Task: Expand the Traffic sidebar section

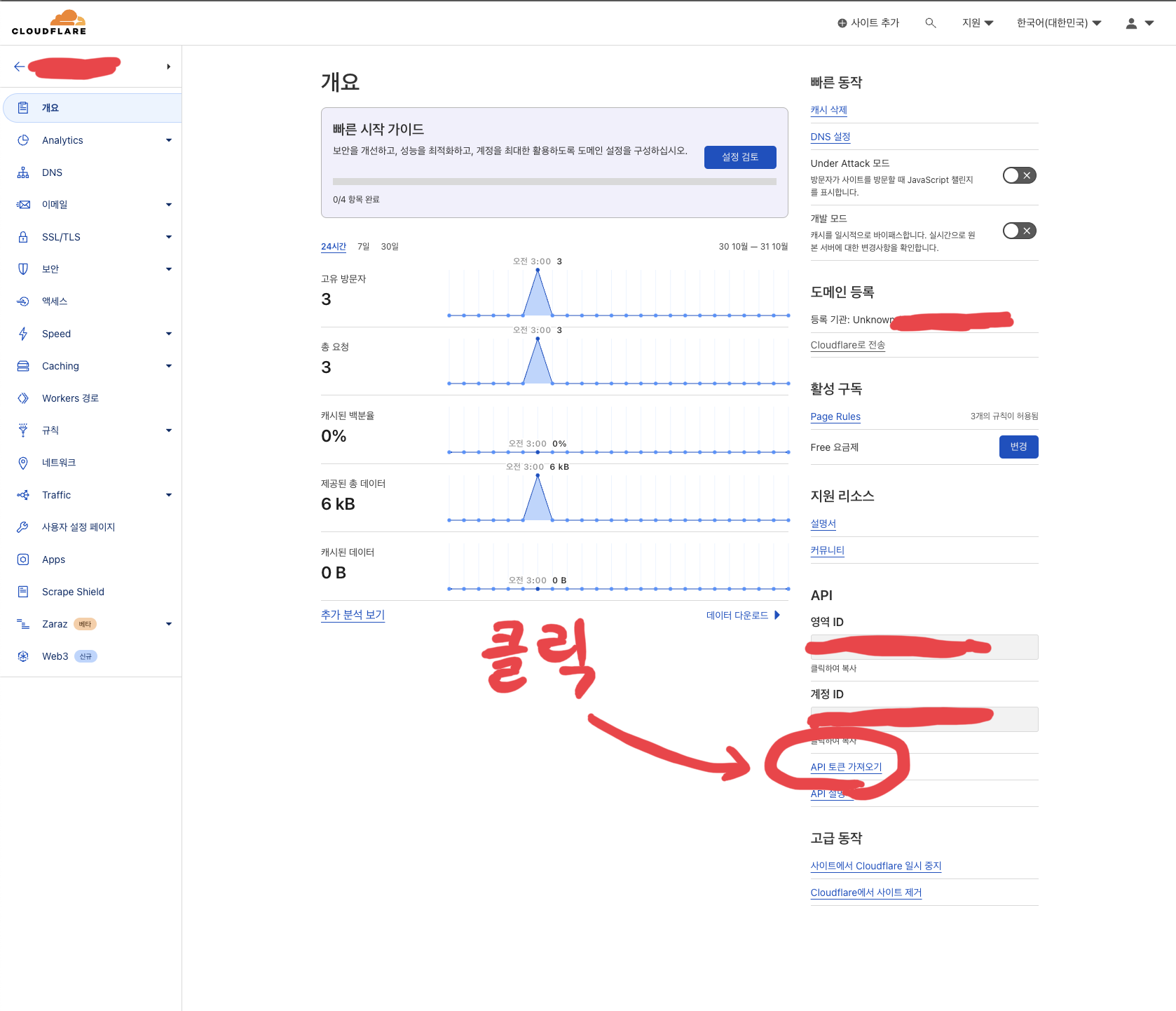Action: [x=169, y=495]
